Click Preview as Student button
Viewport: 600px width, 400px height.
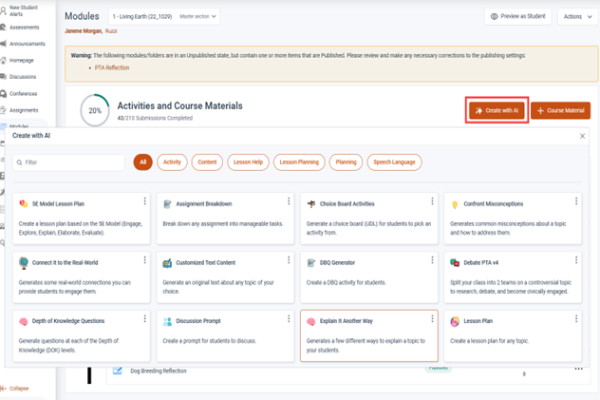pos(518,16)
